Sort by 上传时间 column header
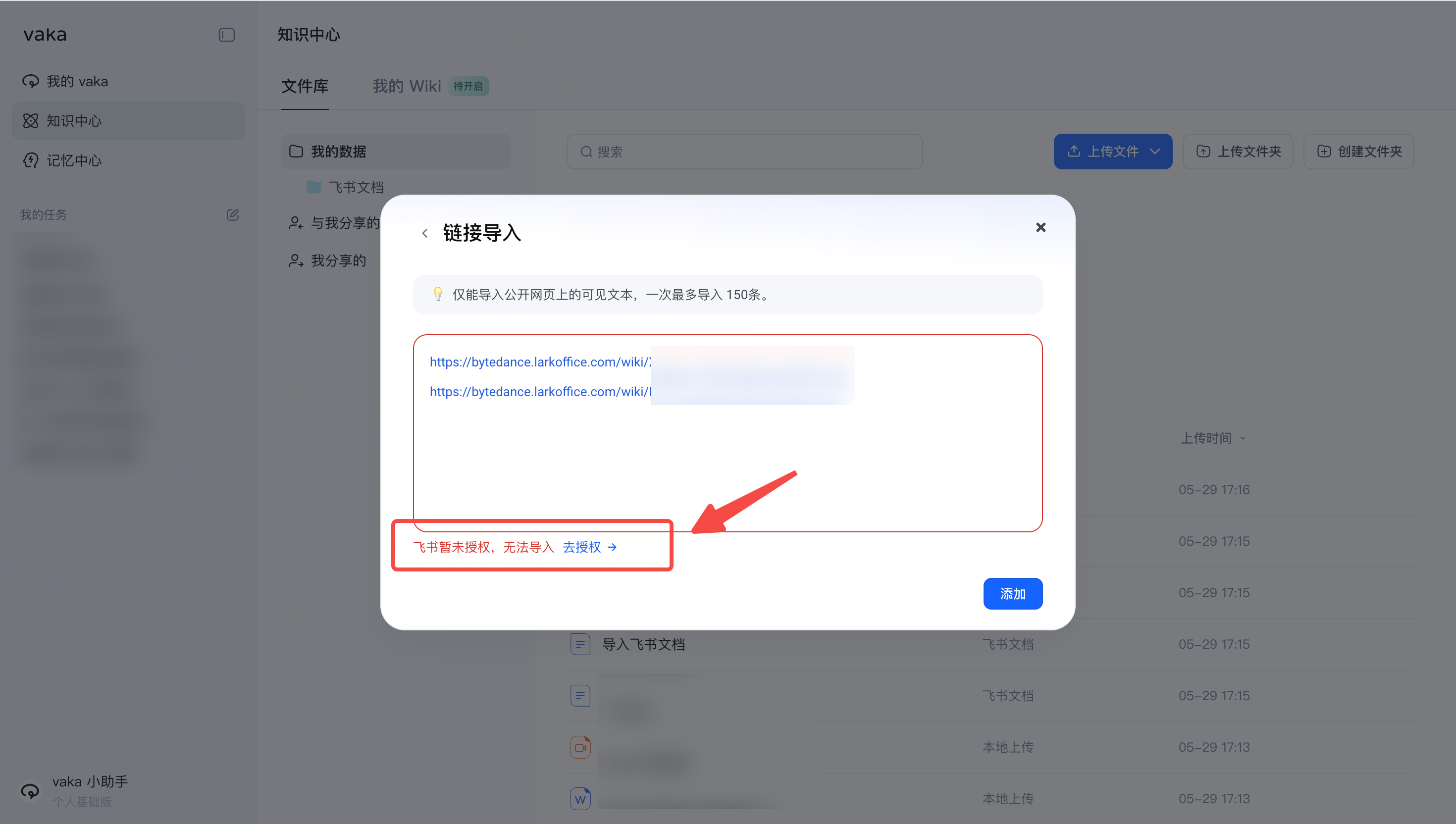The image size is (1456, 824). pyautogui.click(x=1213, y=438)
